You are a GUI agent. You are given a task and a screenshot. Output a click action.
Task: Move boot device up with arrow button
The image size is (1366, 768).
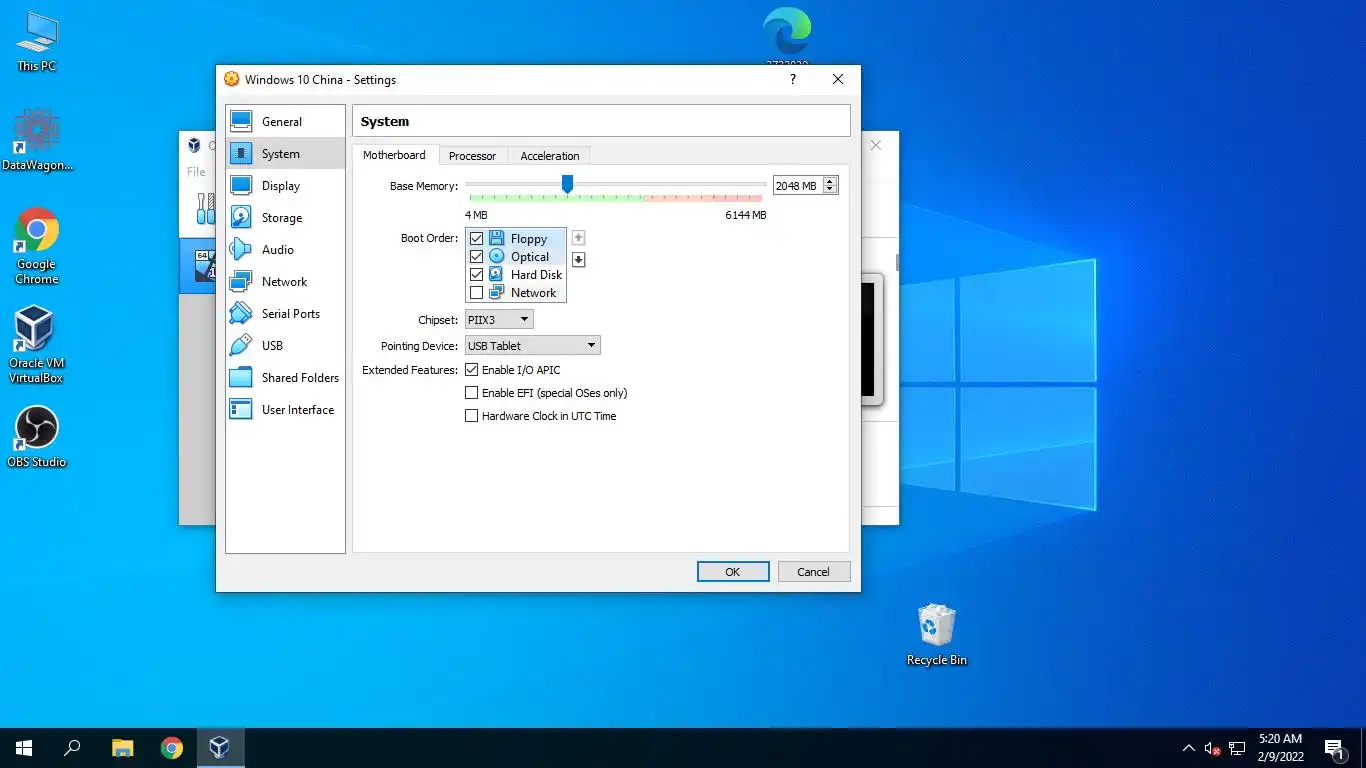tap(578, 238)
